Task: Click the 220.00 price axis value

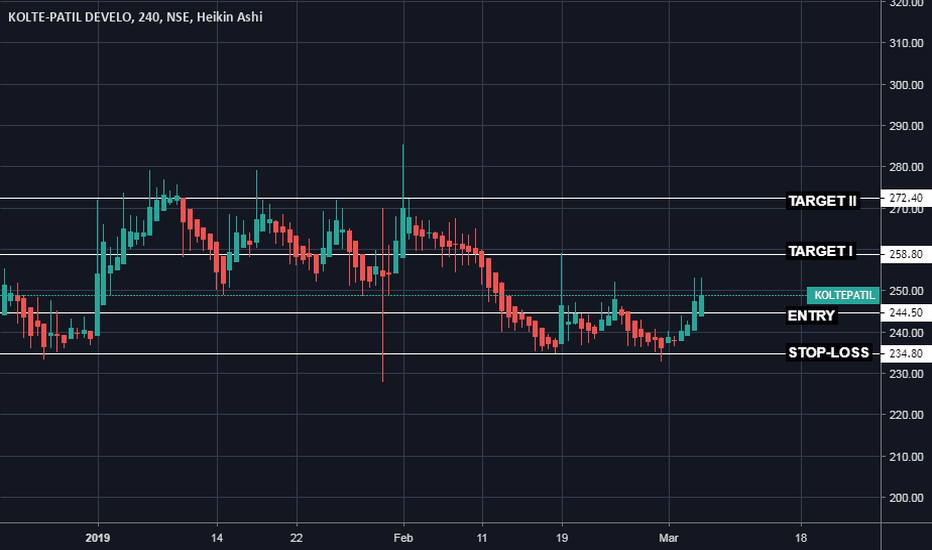Action: pyautogui.click(x=906, y=415)
